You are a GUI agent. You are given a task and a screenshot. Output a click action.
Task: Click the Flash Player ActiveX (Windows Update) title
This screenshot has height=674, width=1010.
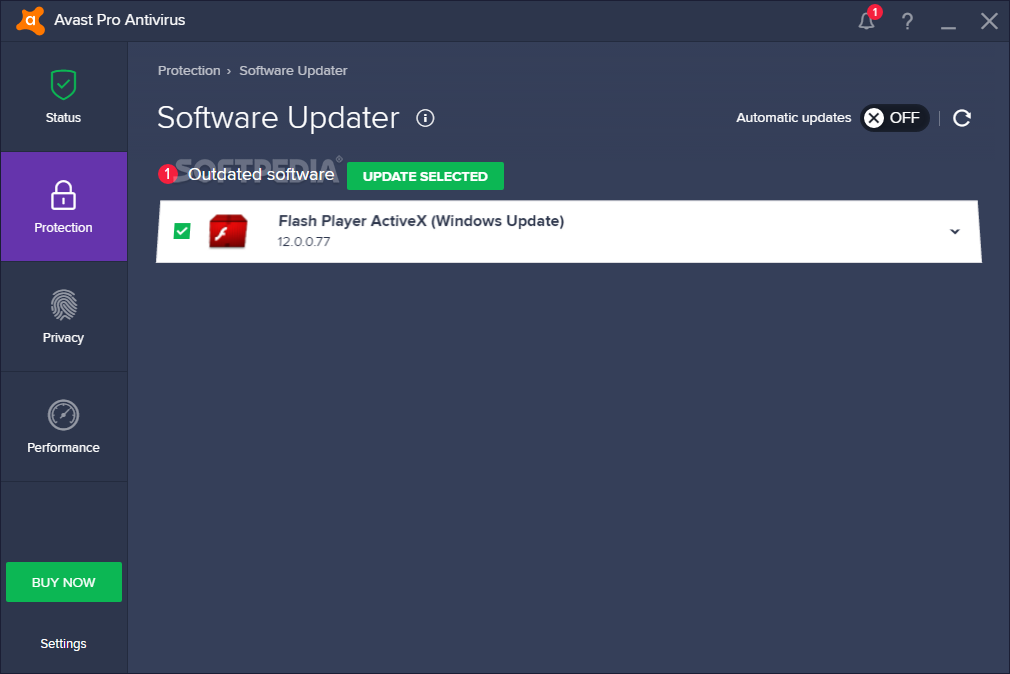click(421, 220)
